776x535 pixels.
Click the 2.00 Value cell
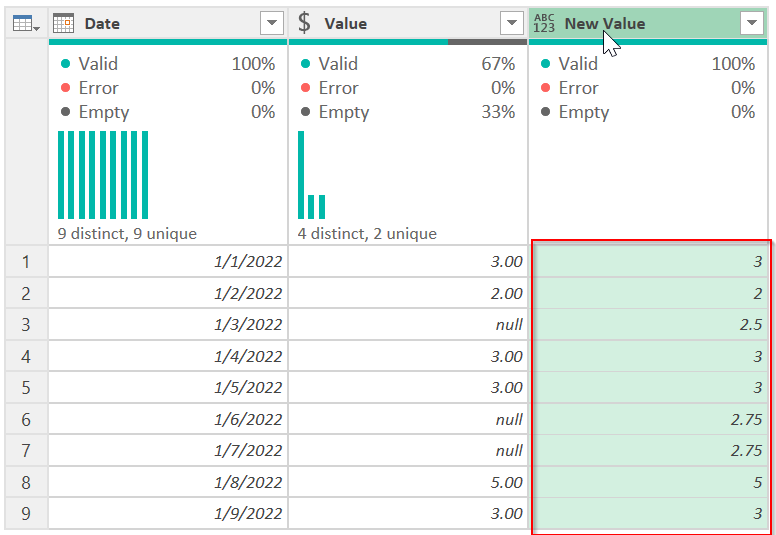coord(408,293)
